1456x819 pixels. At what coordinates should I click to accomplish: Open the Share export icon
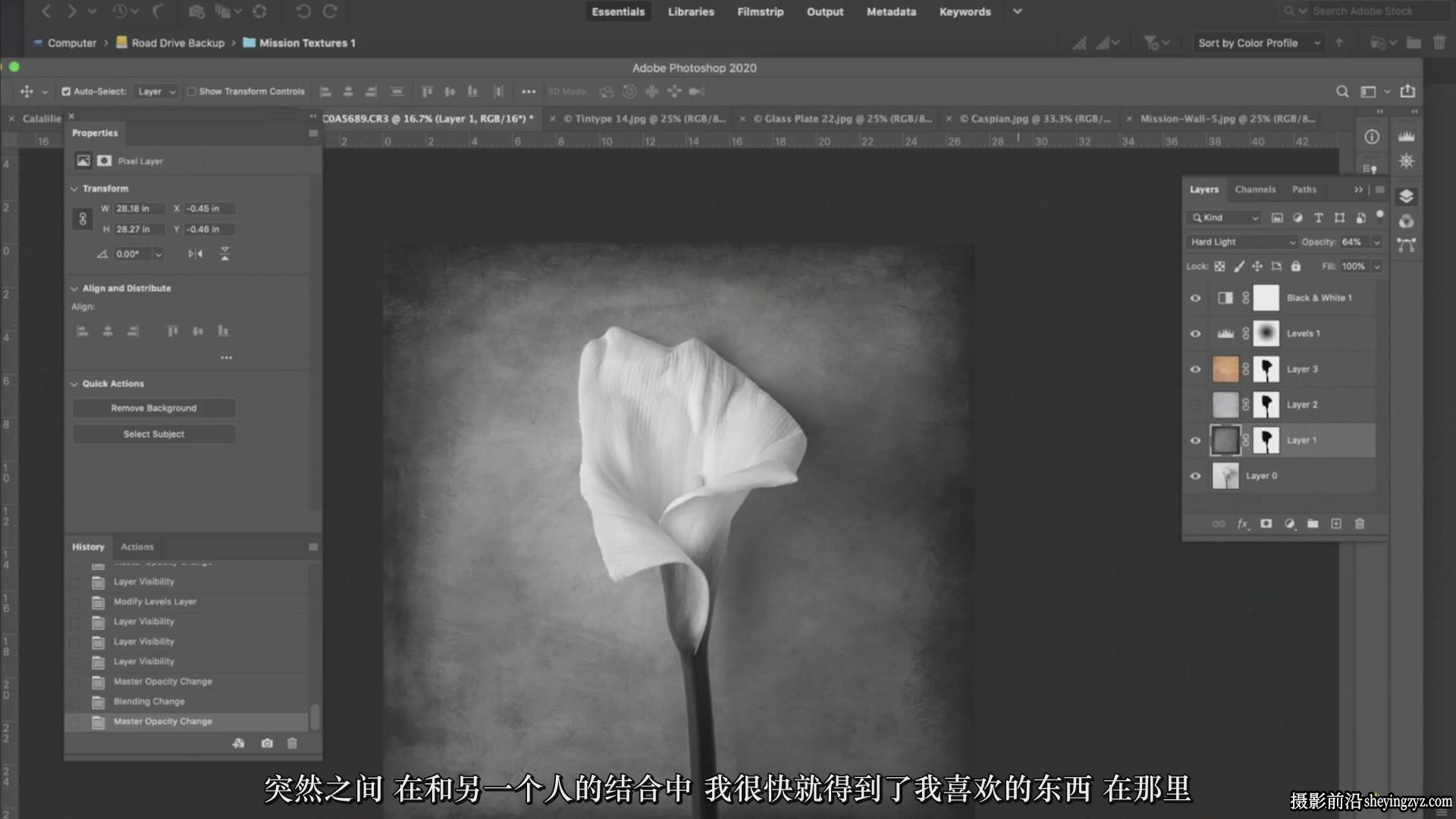1407,91
